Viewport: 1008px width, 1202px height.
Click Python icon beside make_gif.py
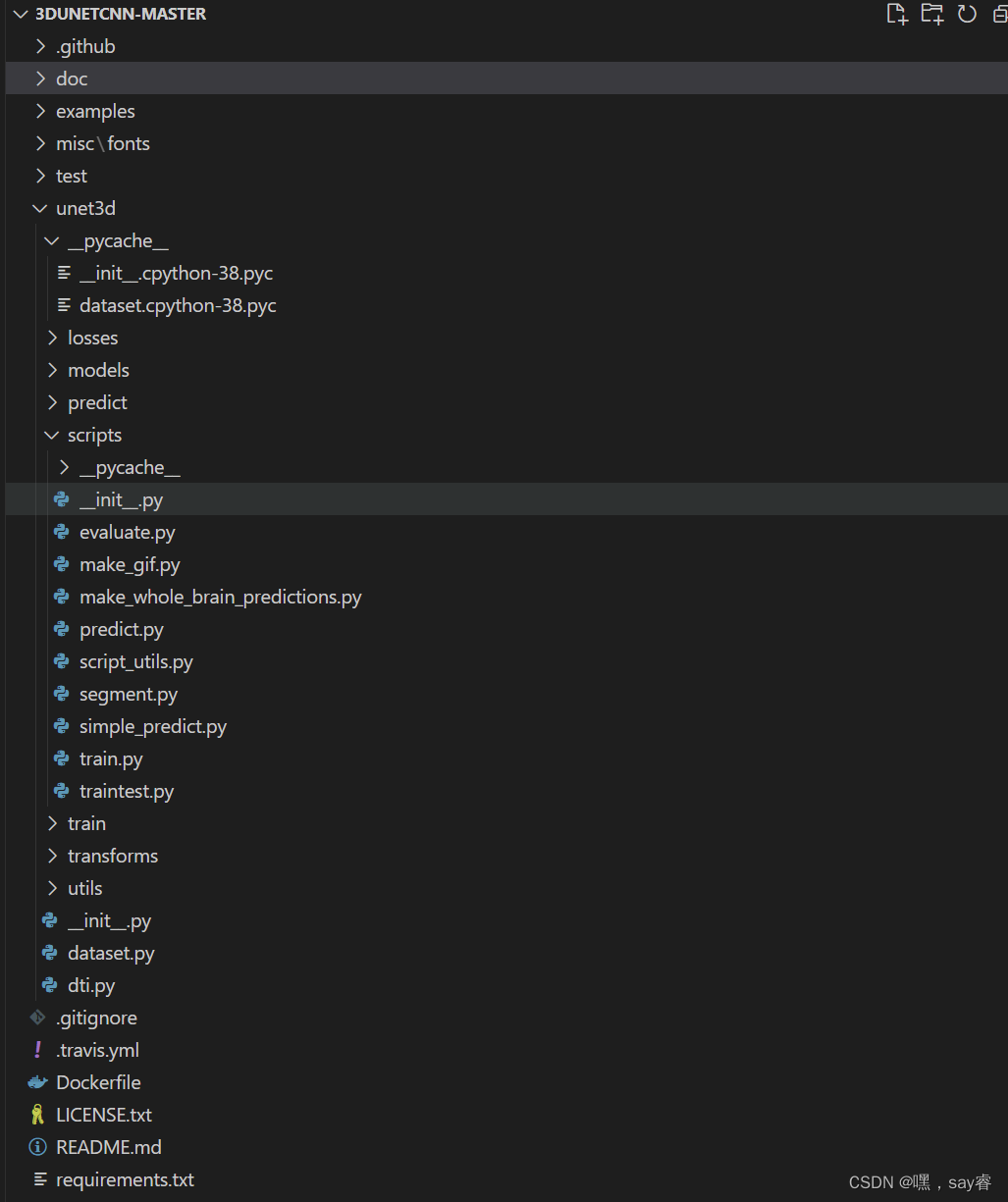tap(62, 564)
